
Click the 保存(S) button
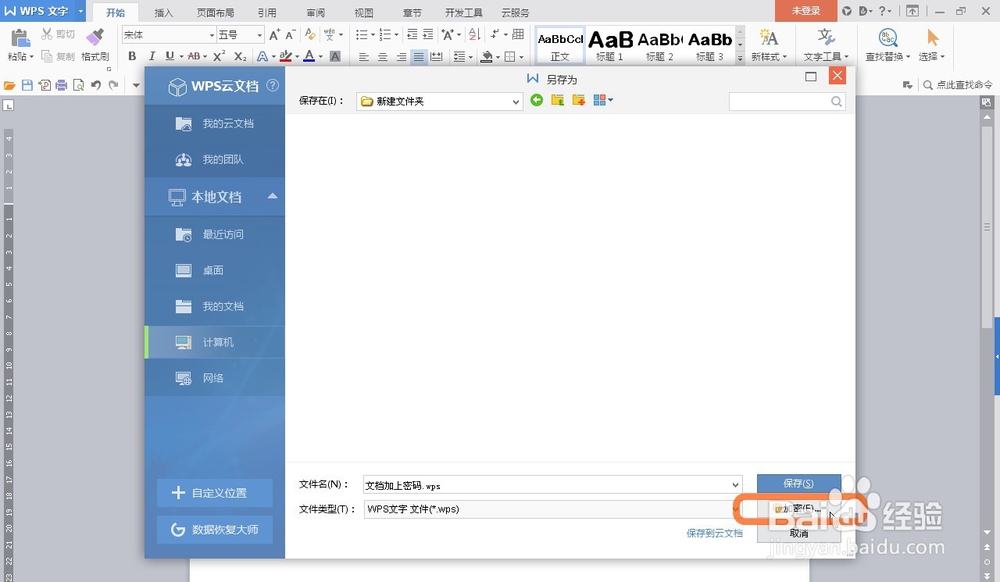tap(798, 483)
